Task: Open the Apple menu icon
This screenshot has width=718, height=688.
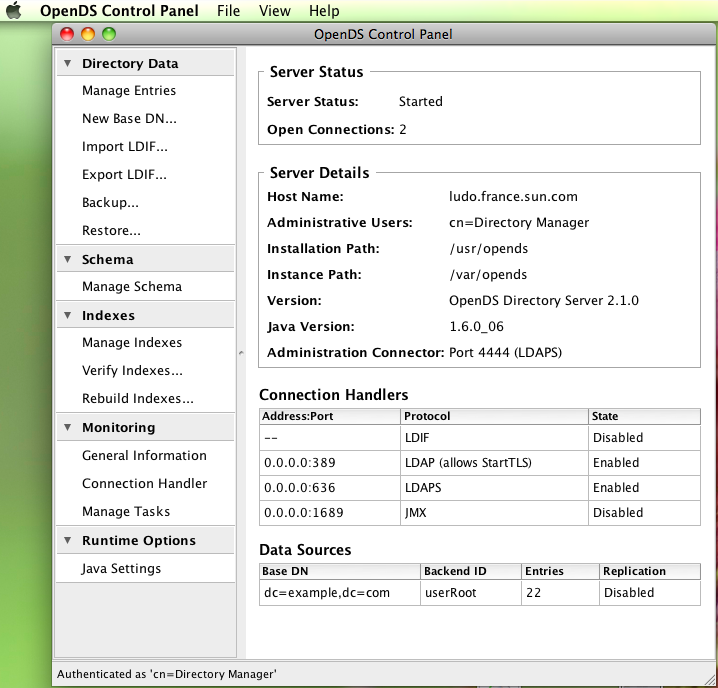Action: pos(14,11)
